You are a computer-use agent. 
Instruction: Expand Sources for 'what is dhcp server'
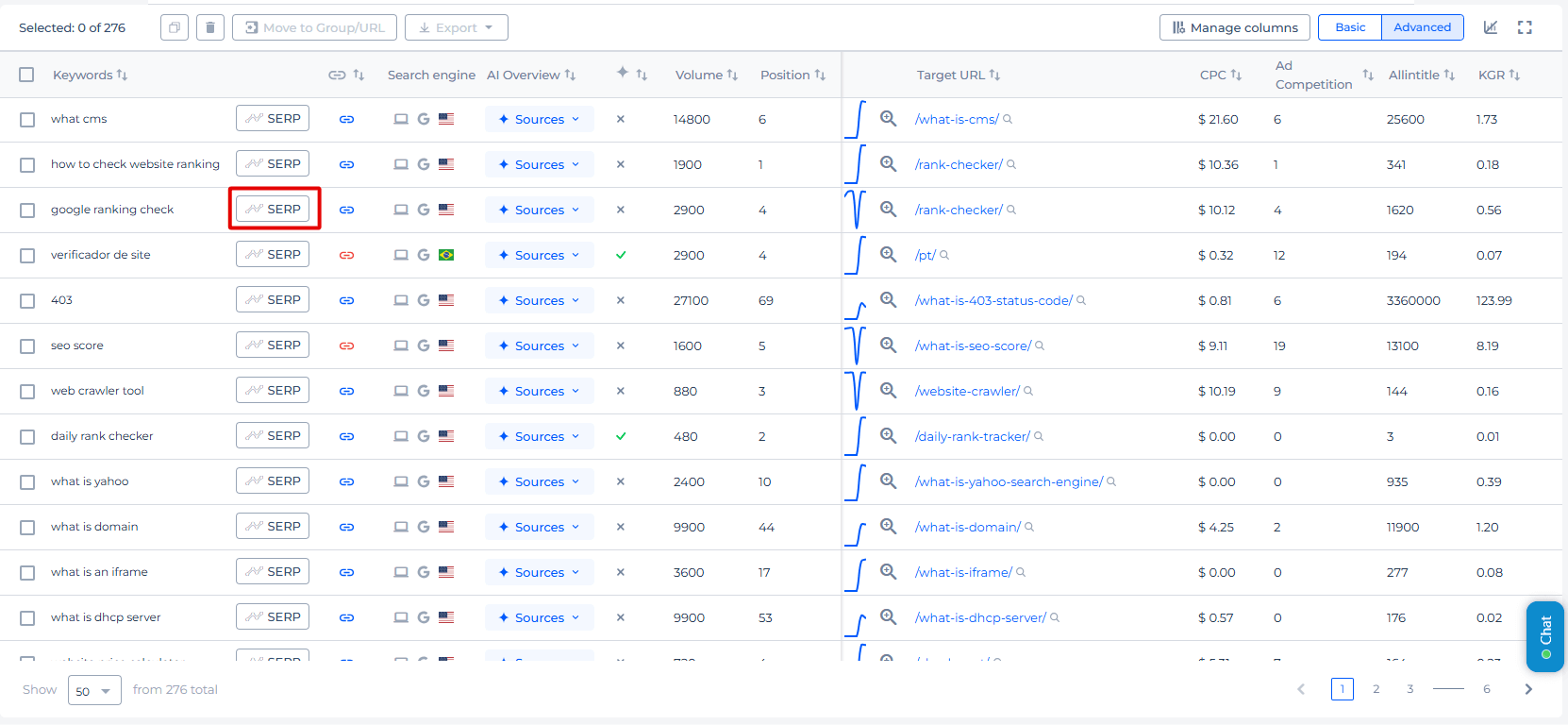[540, 617]
